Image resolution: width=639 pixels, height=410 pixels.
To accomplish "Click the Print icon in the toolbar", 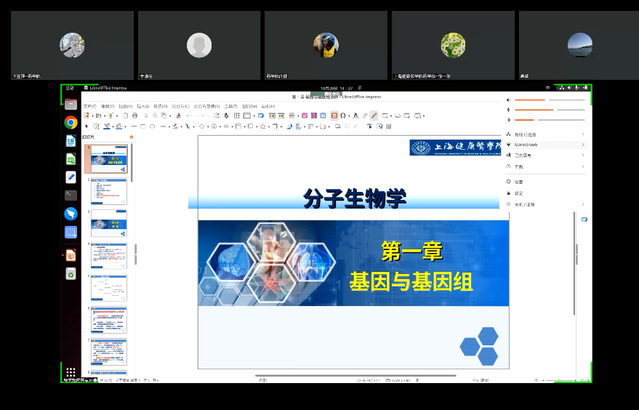I will point(135,116).
